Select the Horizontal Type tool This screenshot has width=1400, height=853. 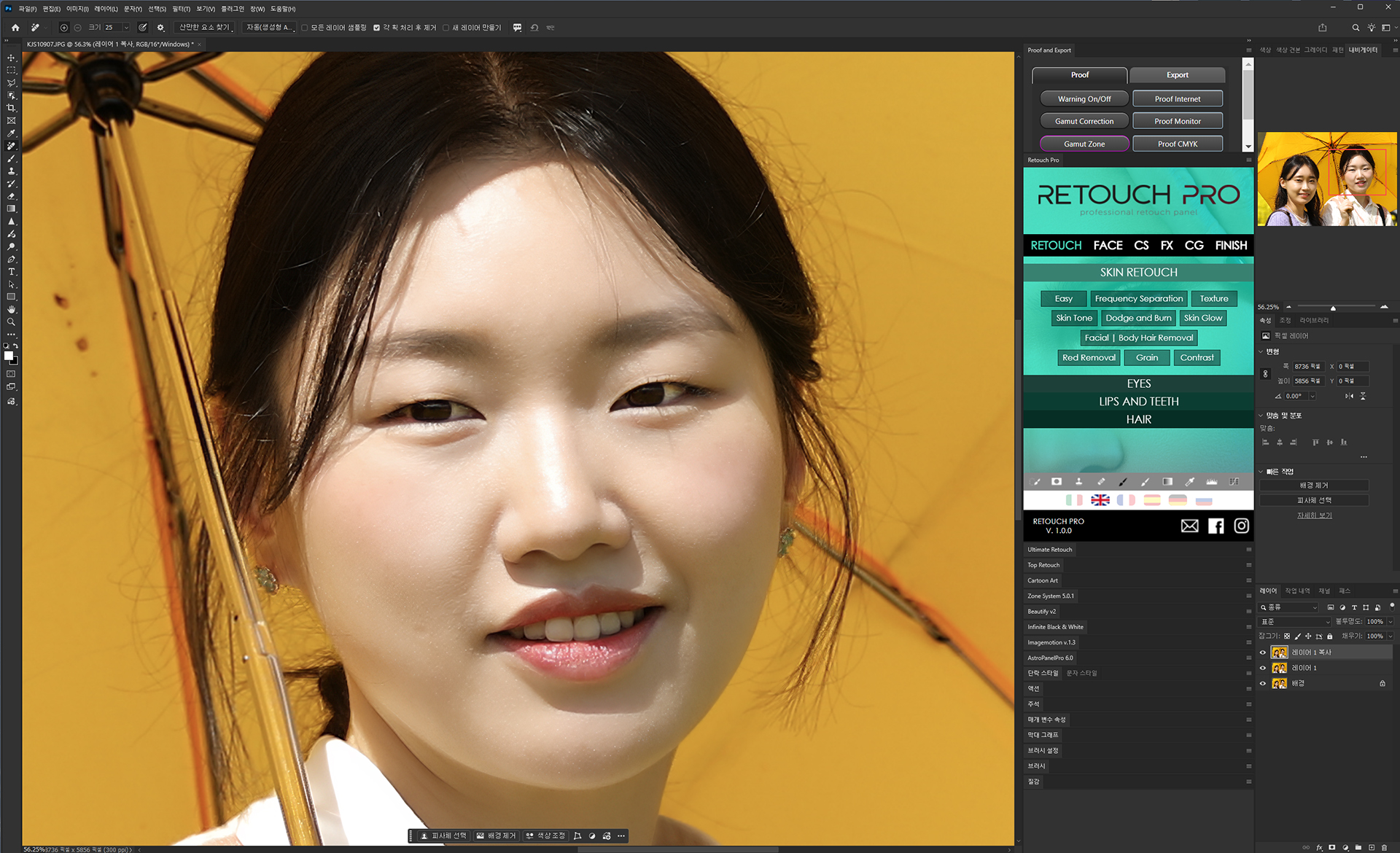[x=11, y=272]
